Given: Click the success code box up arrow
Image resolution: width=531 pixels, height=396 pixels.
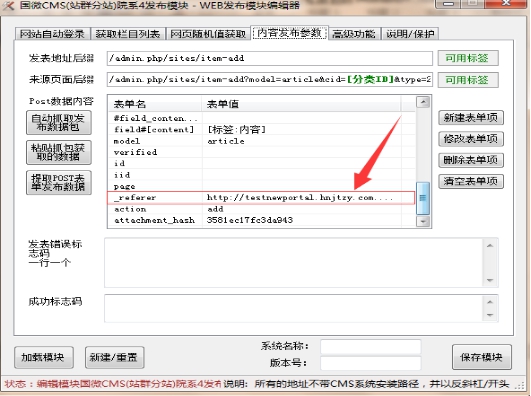Looking at the screenshot, I should point(490,301).
